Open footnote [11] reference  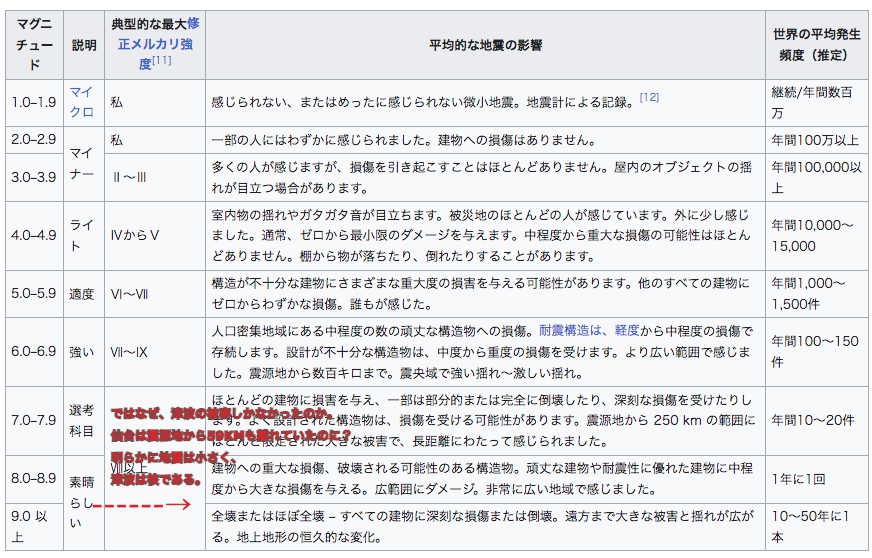(x=162, y=60)
